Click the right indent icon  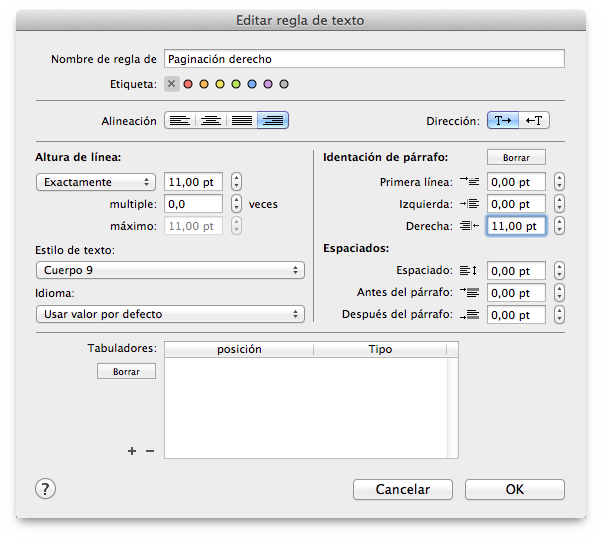pyautogui.click(x=470, y=226)
